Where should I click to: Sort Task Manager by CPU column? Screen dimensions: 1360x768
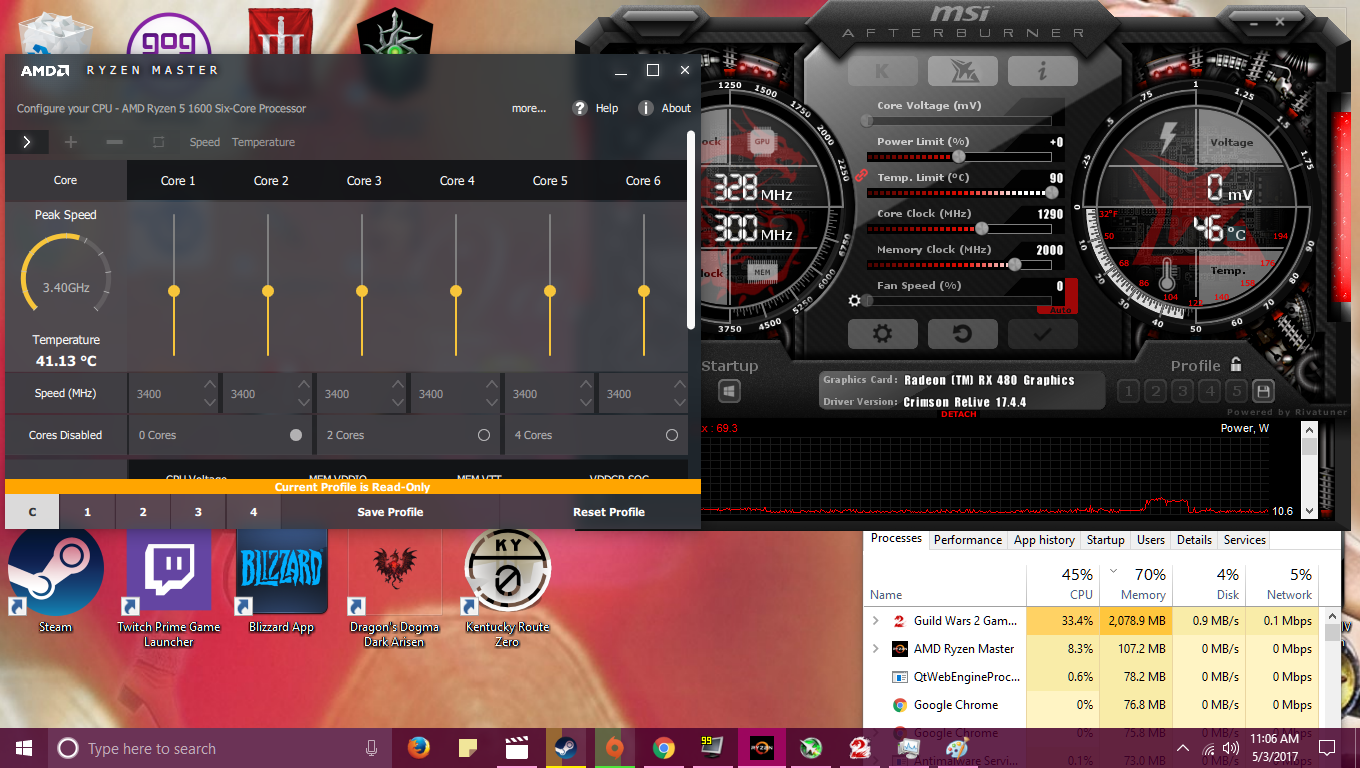1063,584
